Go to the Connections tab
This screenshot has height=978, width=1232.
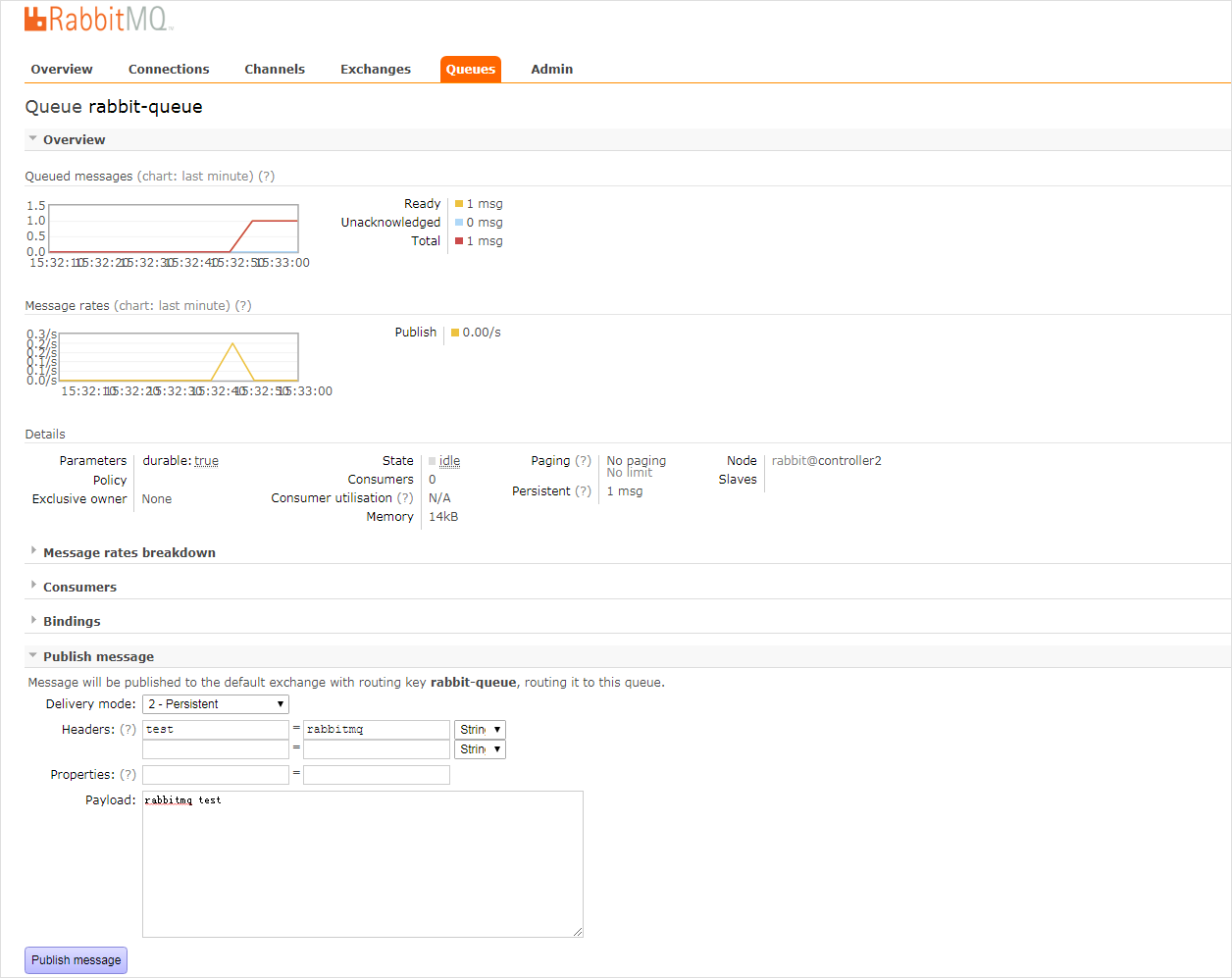(169, 70)
